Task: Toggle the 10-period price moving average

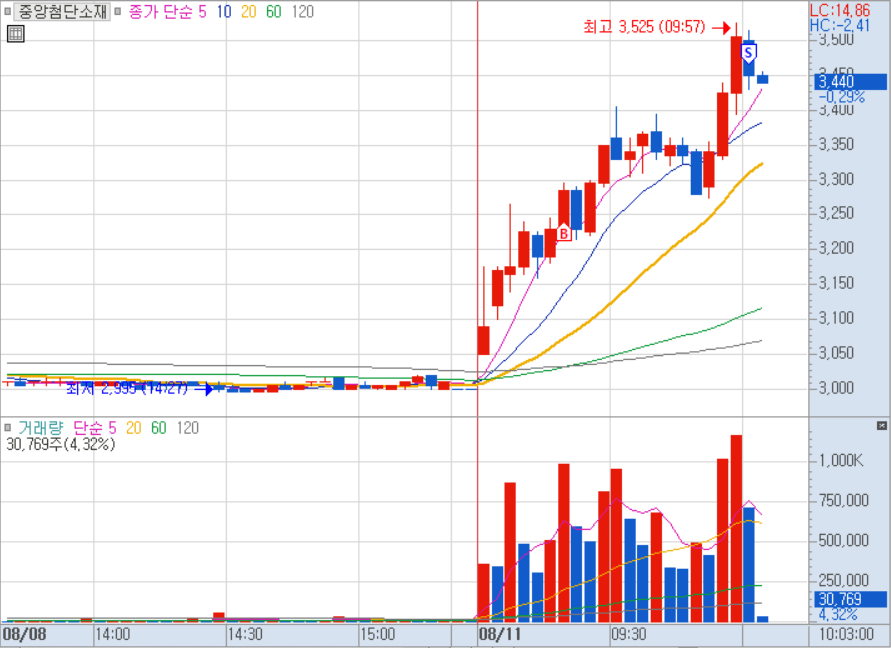Action: [x=223, y=12]
